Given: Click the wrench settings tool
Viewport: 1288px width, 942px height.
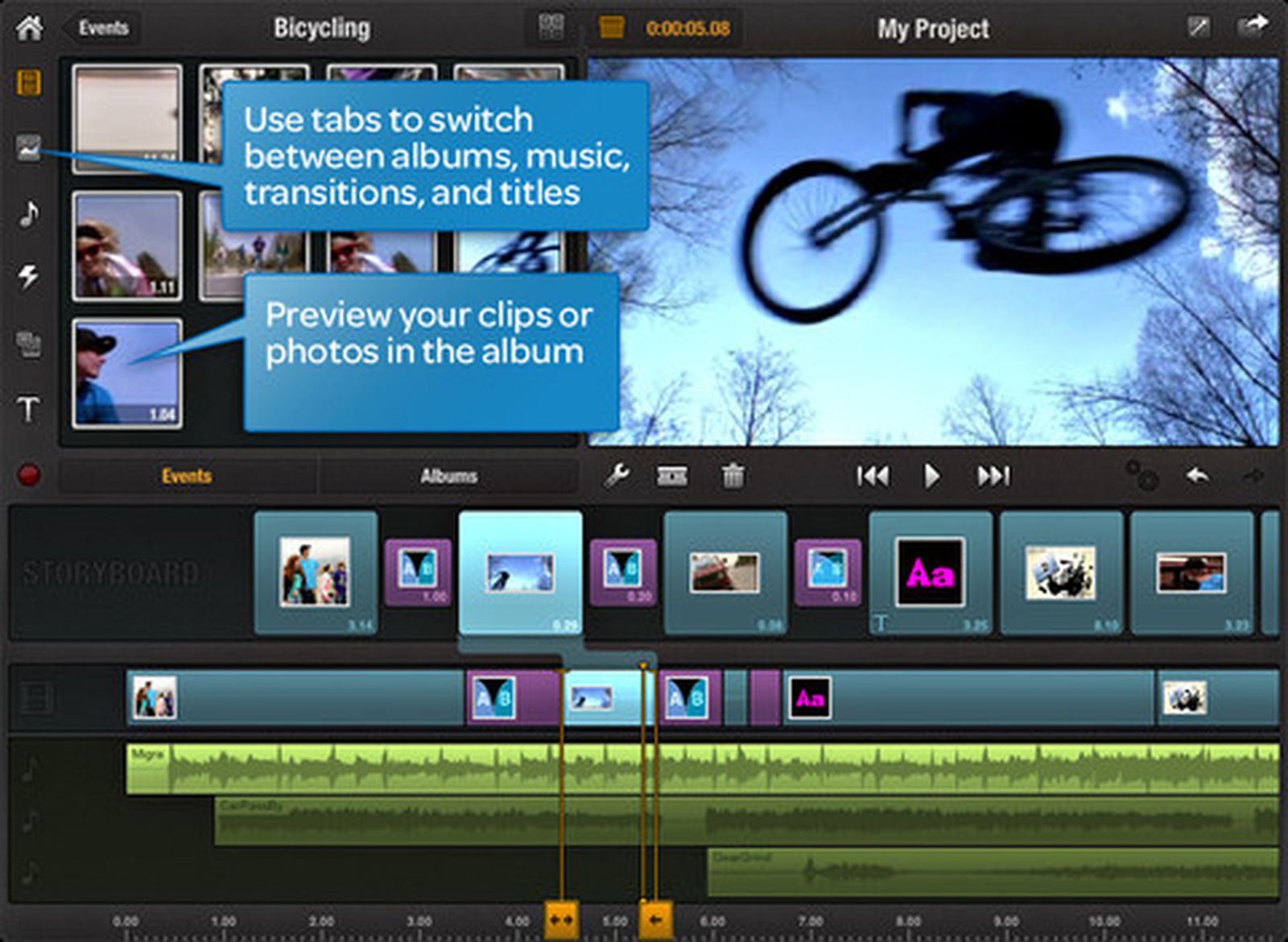Looking at the screenshot, I should pos(617,476).
